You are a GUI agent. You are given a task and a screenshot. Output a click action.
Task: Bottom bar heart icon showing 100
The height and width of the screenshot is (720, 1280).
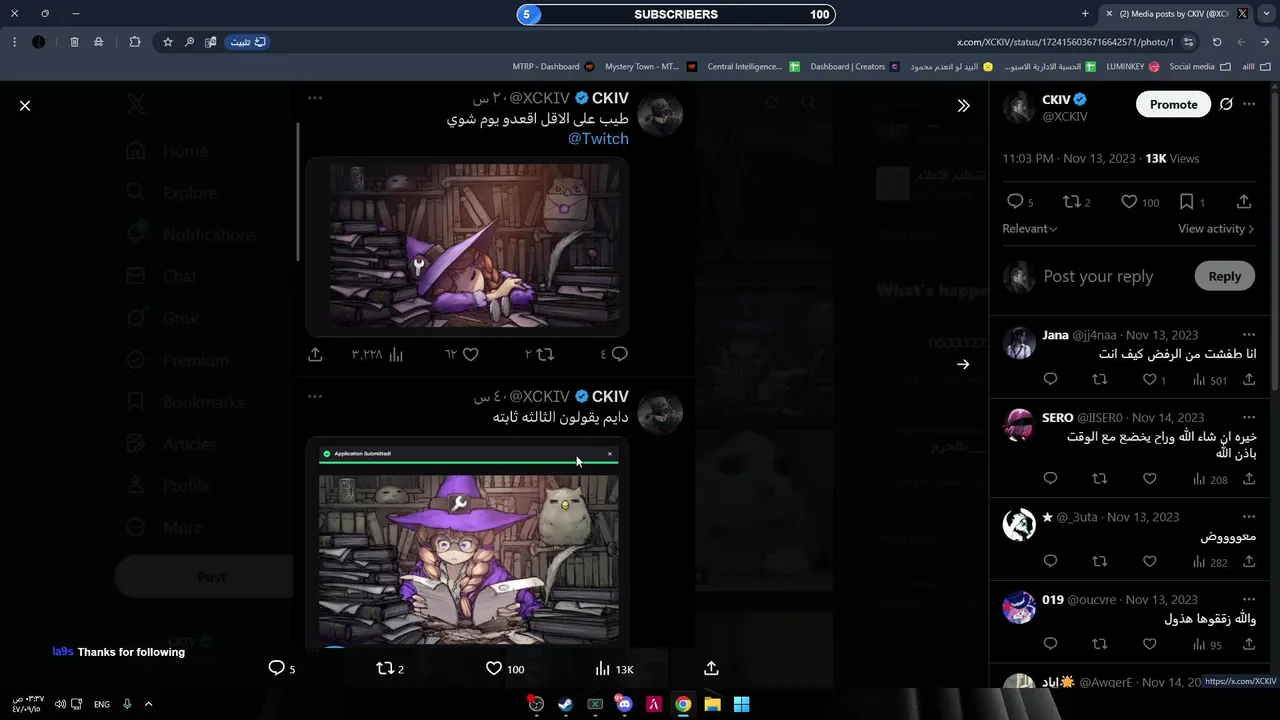click(x=504, y=668)
